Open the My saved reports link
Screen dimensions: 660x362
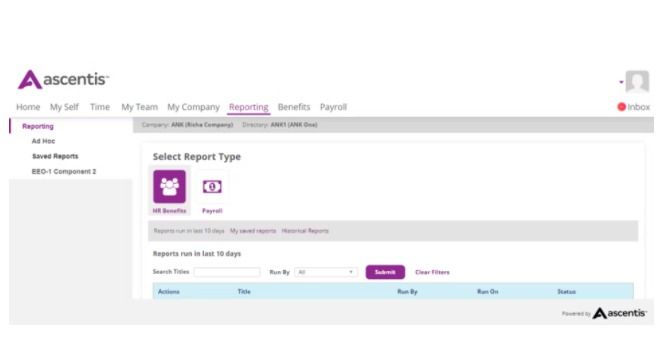point(253,231)
